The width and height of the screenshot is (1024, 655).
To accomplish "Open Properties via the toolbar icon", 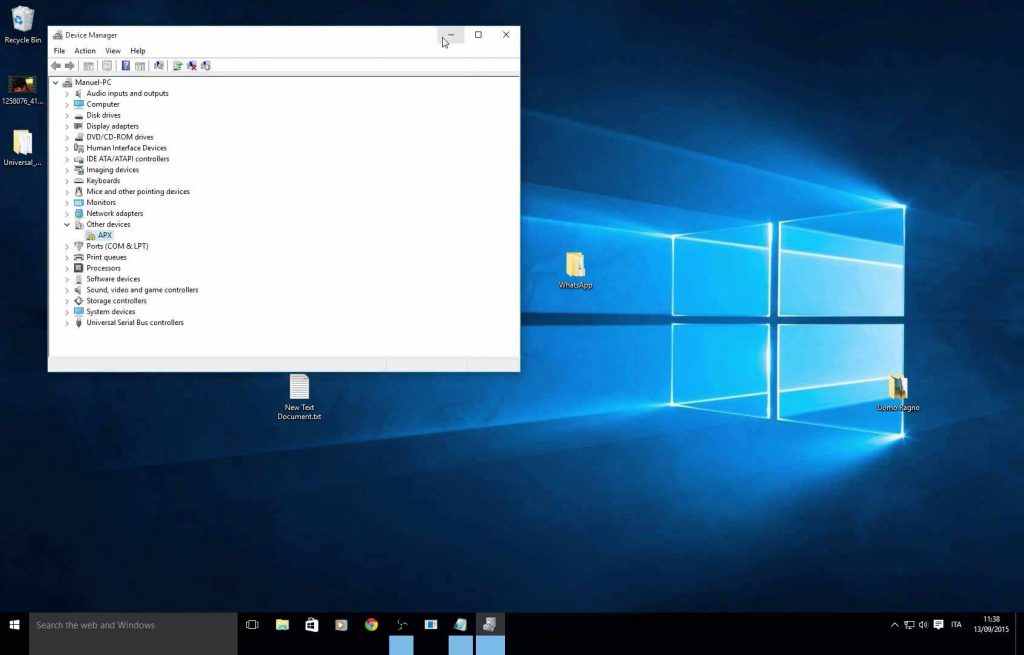I will pyautogui.click(x=107, y=66).
